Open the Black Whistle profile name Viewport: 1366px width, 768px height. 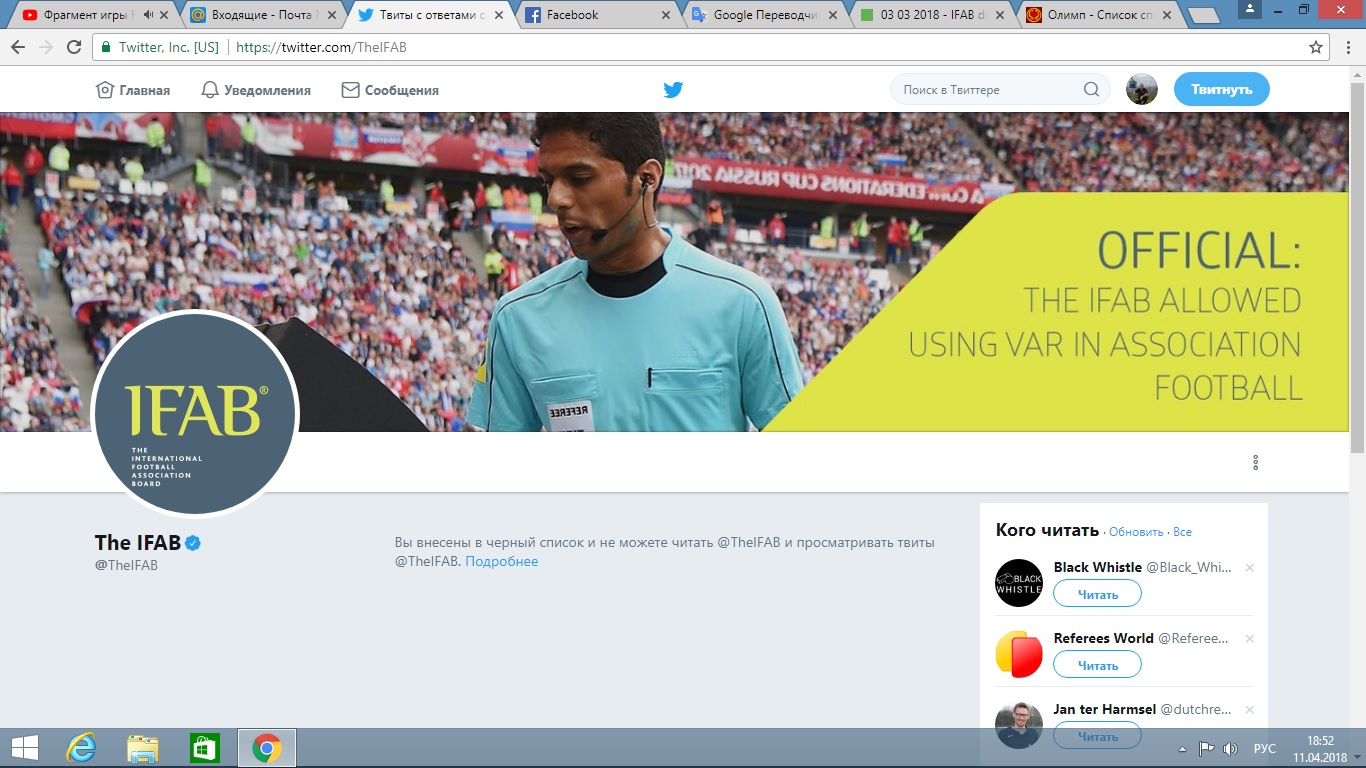tap(1097, 567)
